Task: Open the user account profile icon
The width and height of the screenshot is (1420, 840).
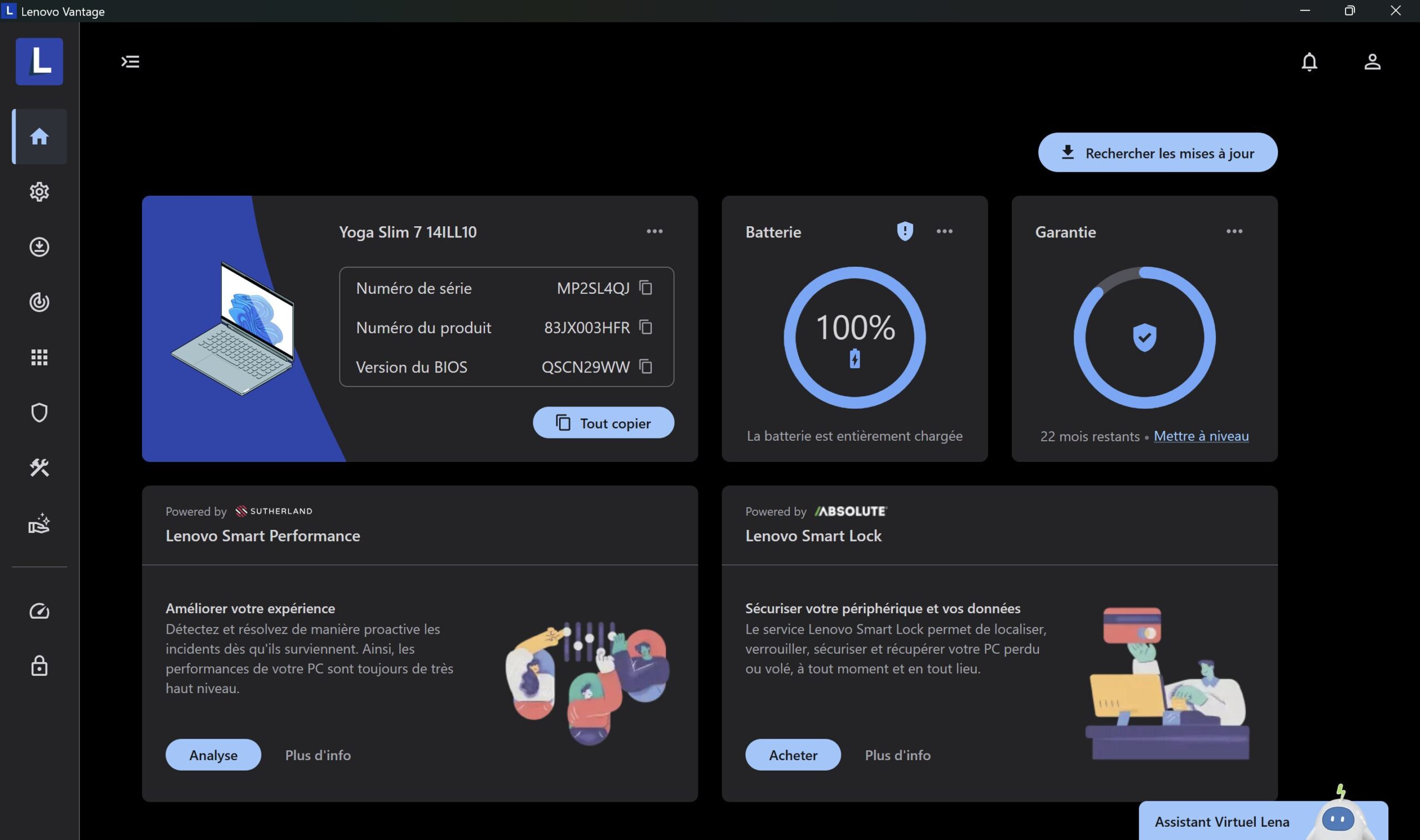Action: [x=1371, y=61]
